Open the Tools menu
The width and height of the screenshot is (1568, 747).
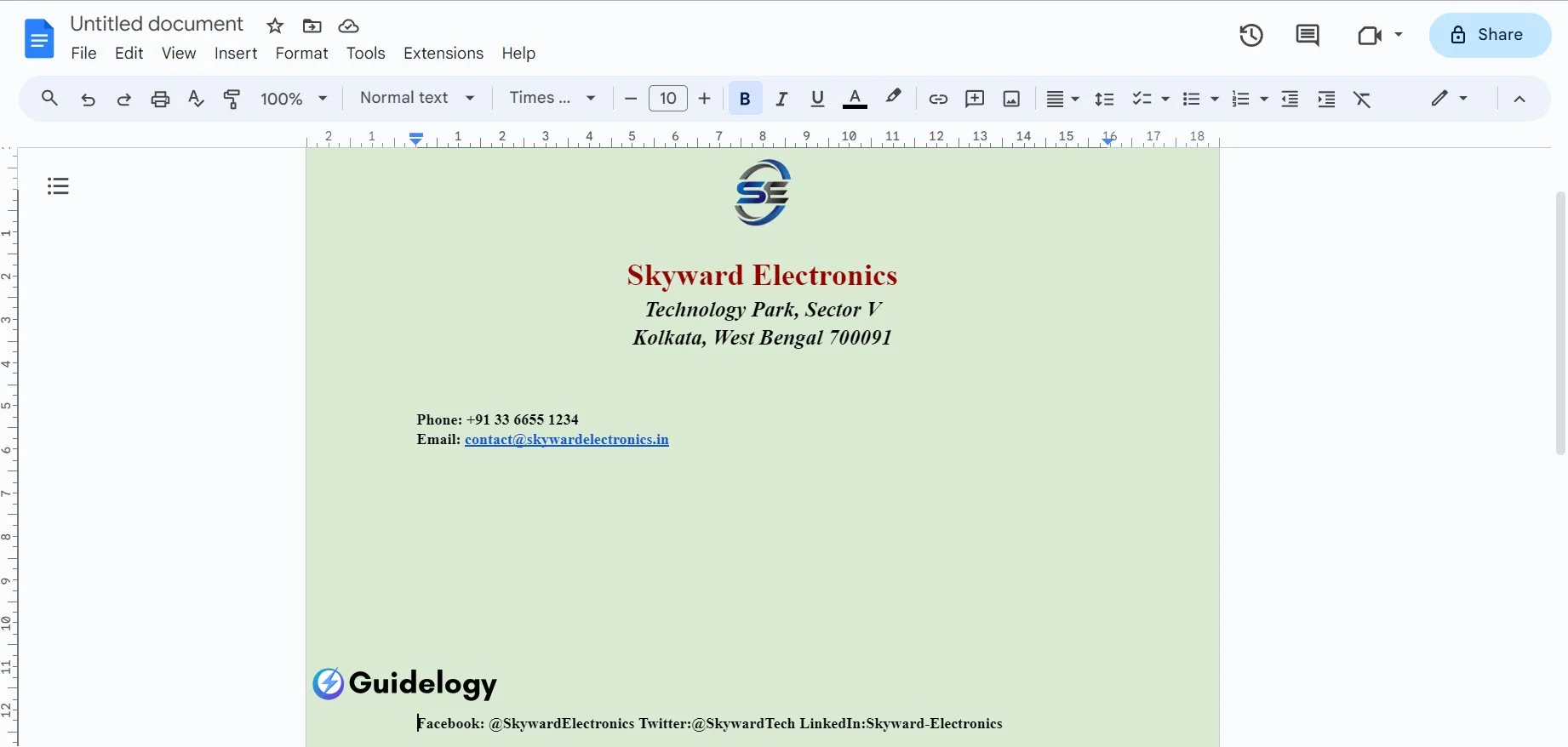[x=365, y=53]
